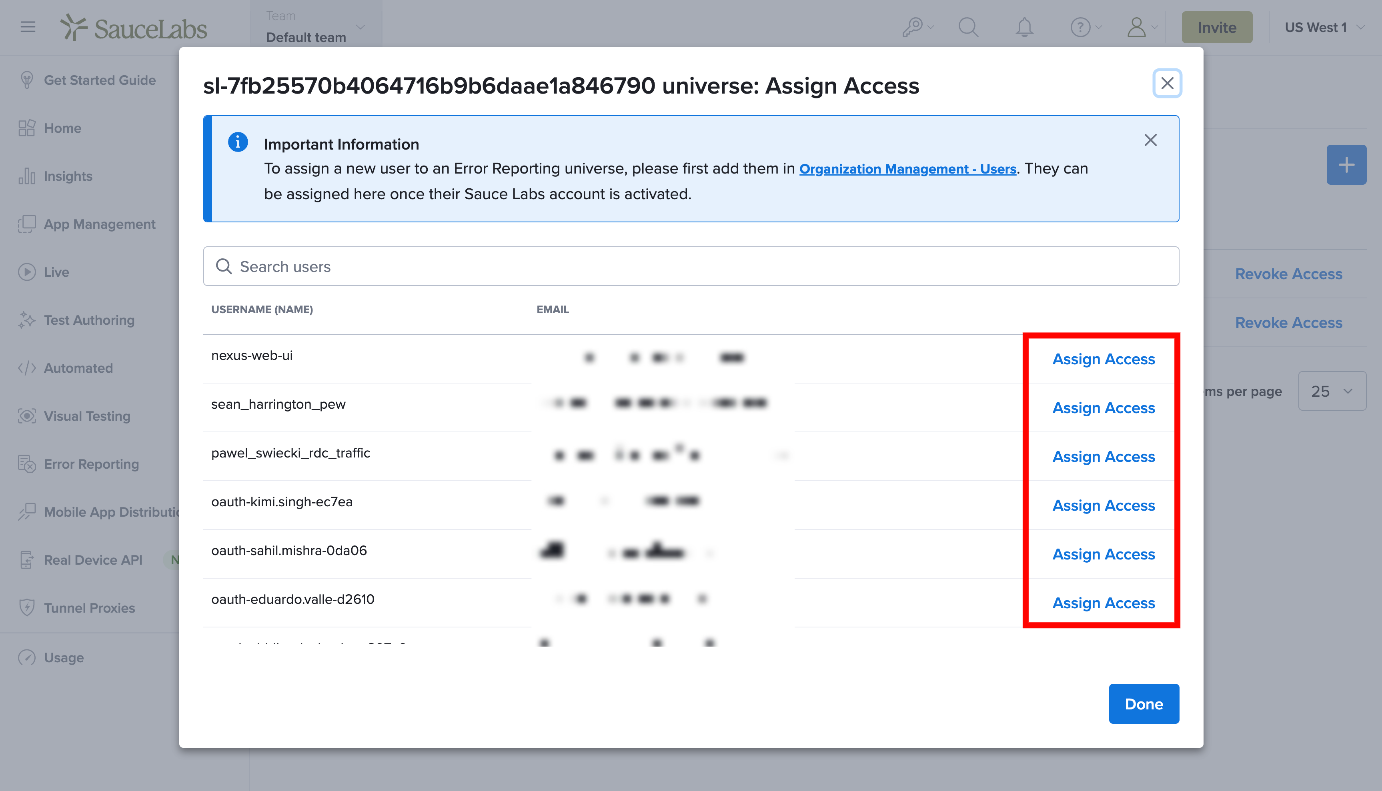Open the help question mark menu
The image size is (1382, 791).
[x=1080, y=28]
